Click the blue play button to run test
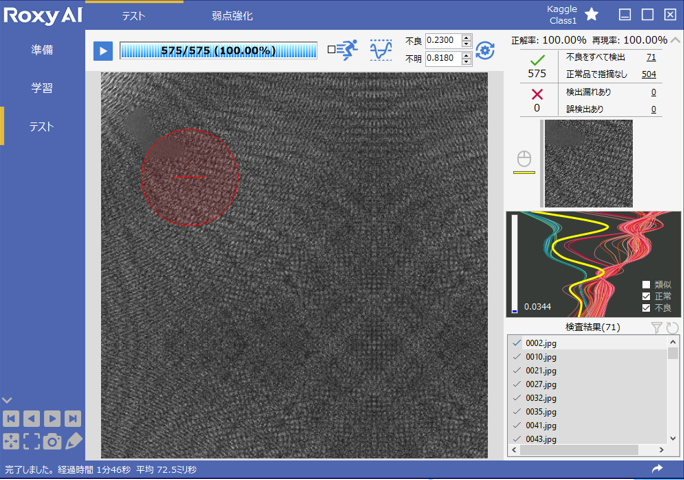684x480 pixels. [x=103, y=50]
